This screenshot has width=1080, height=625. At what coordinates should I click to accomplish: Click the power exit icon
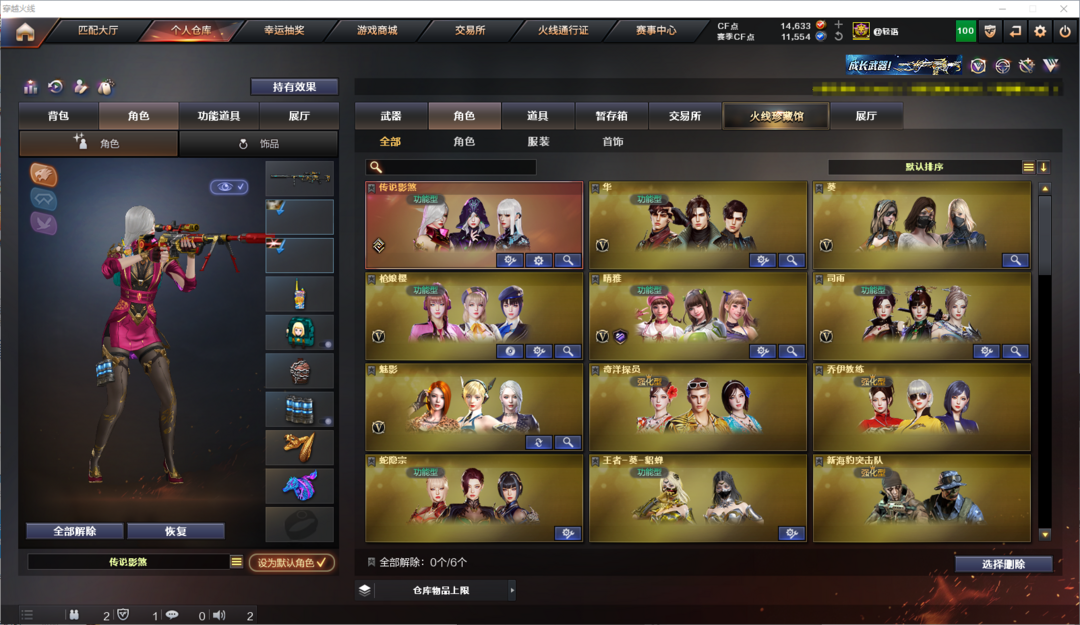tap(1065, 31)
